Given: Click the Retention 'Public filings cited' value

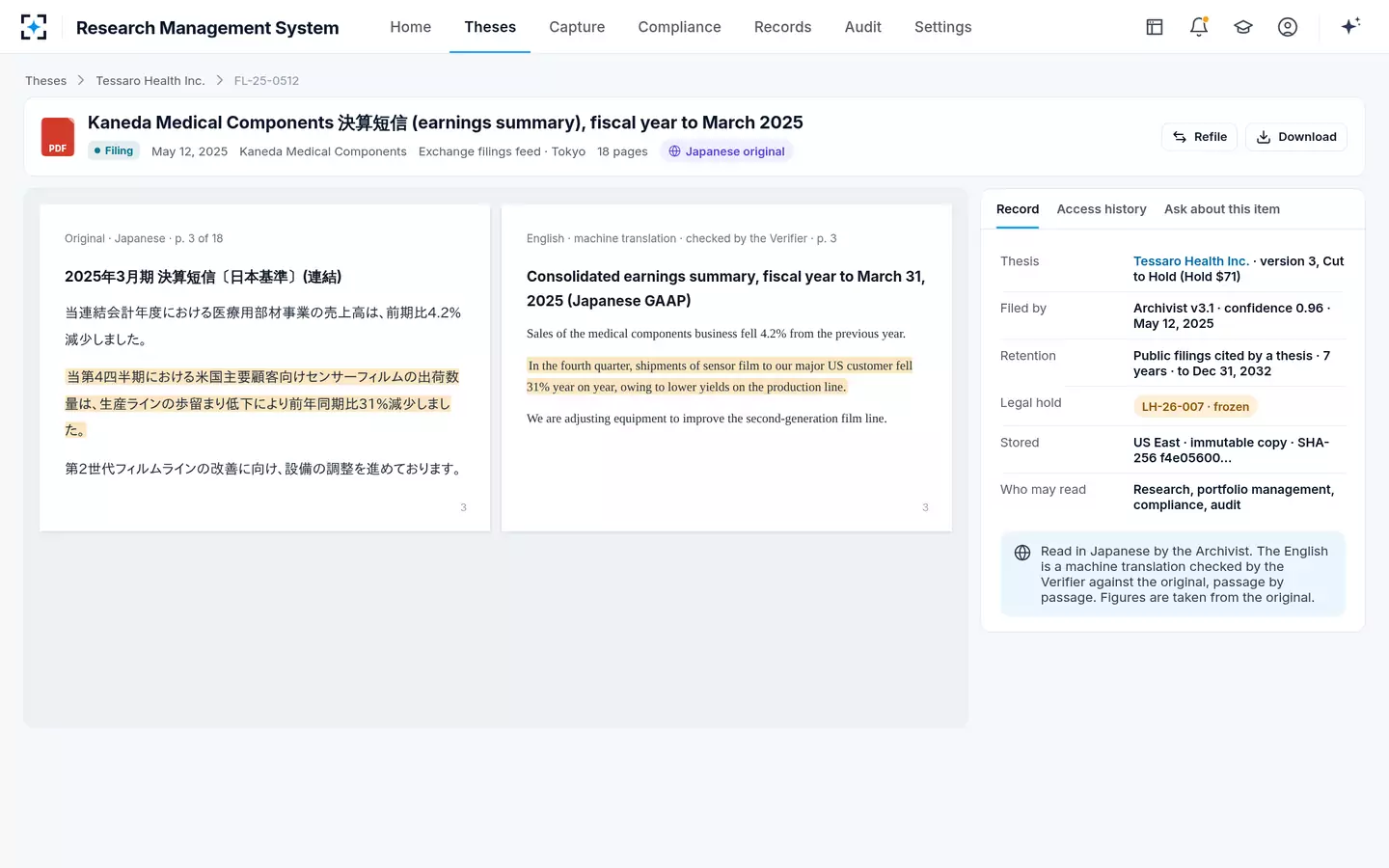Looking at the screenshot, I should [1232, 364].
